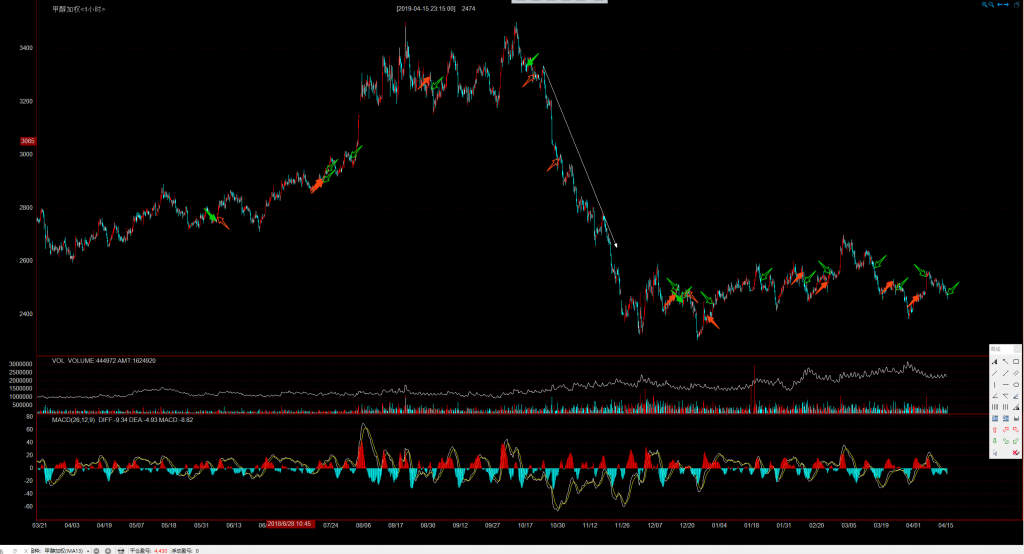Select the vertical line tool
Viewport: 1024px width, 554px height.
point(995,385)
